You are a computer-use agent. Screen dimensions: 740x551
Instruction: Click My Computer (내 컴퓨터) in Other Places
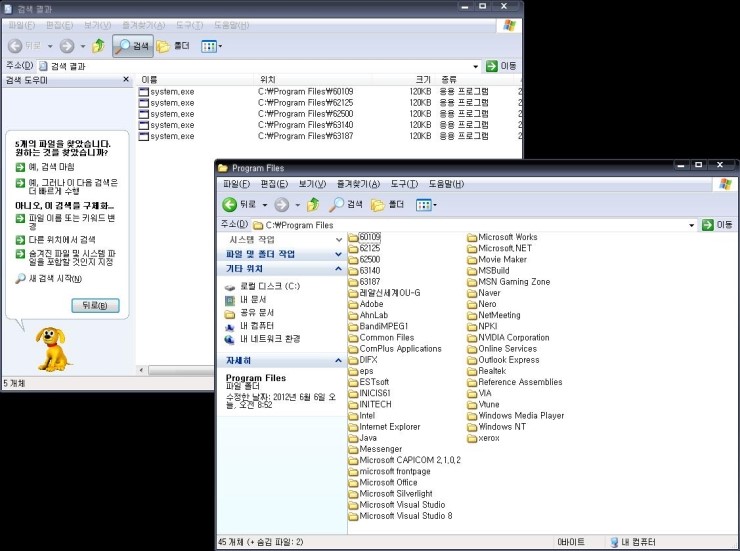point(250,326)
